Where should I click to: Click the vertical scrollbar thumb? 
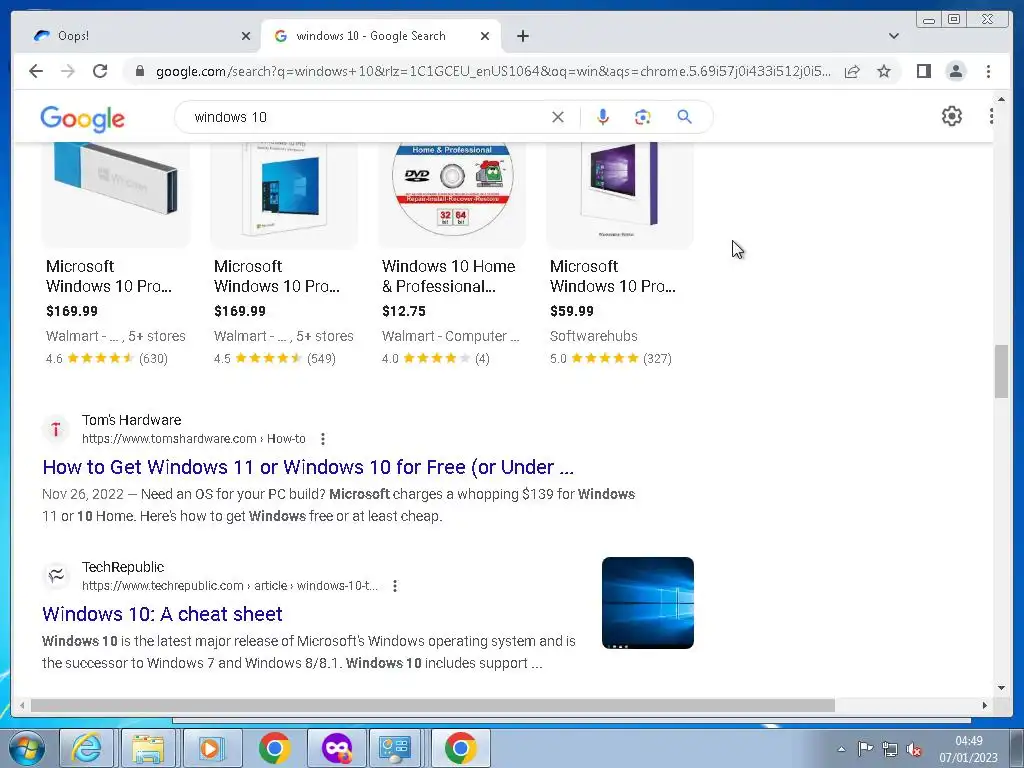(1001, 371)
